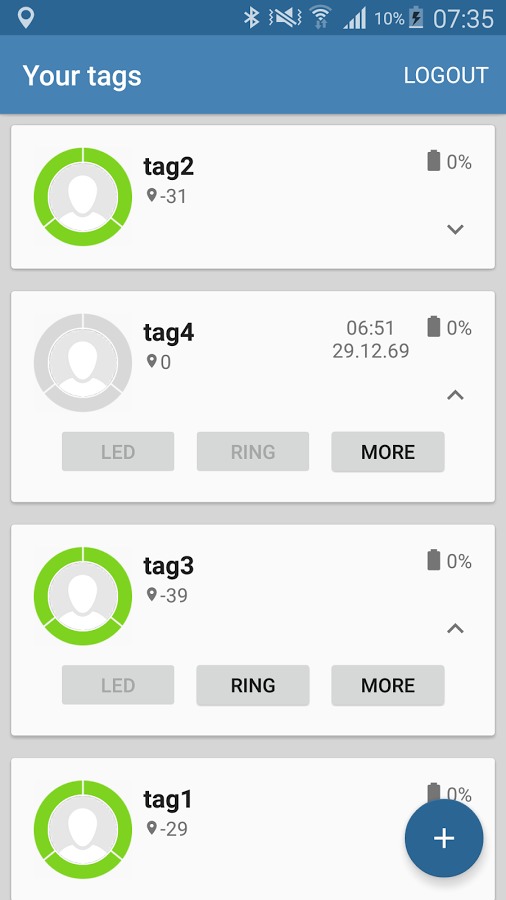Screen dimensions: 506x900
Task: Tap the disabled LED button on tag4
Action: point(118,452)
